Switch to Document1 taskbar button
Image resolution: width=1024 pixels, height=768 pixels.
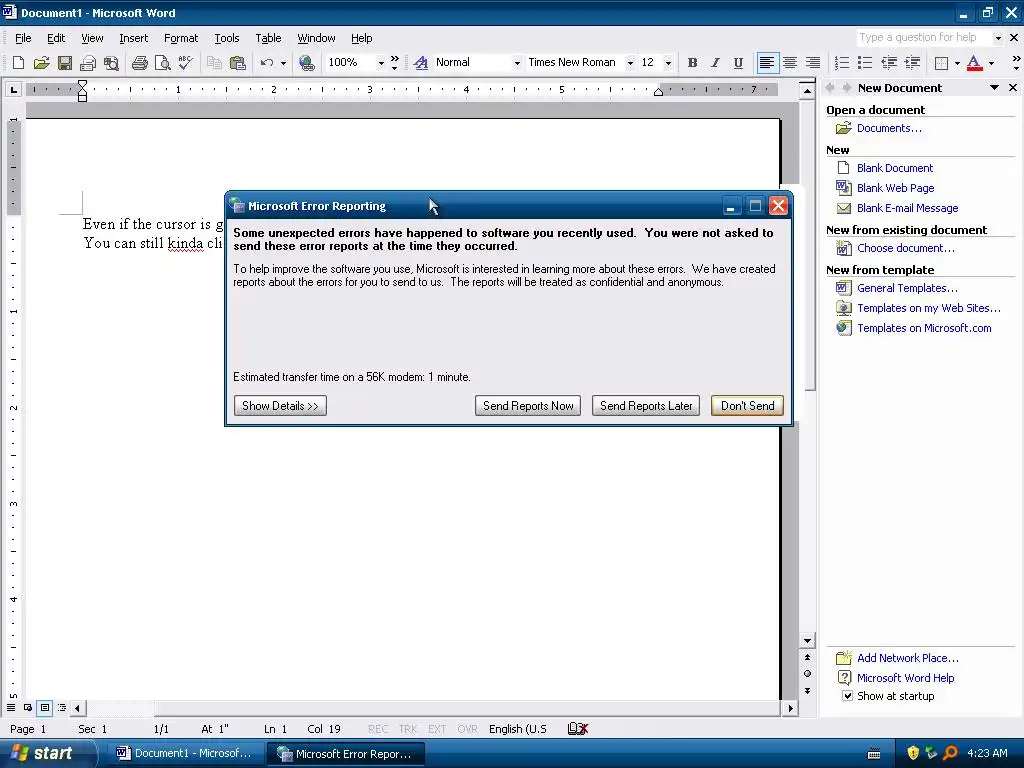[x=185, y=754]
